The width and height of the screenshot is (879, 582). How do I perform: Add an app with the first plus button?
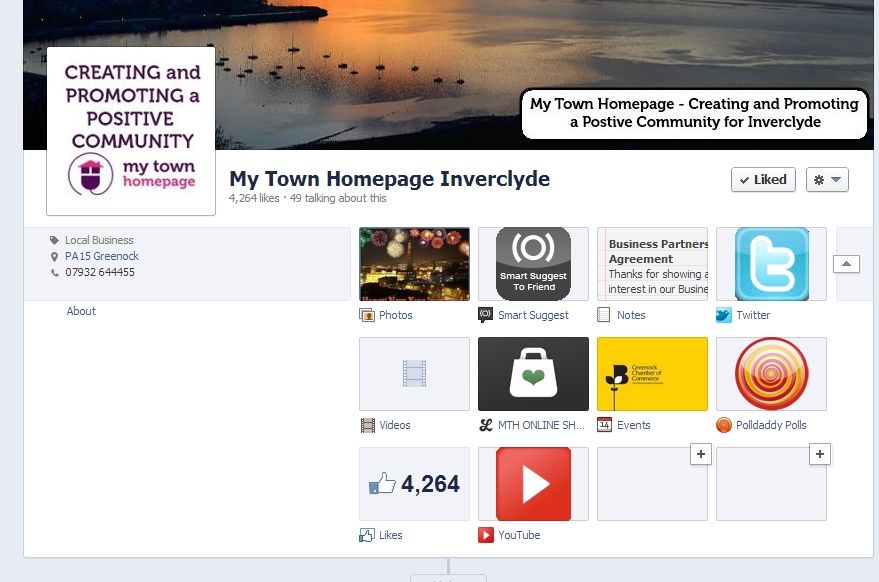[701, 454]
